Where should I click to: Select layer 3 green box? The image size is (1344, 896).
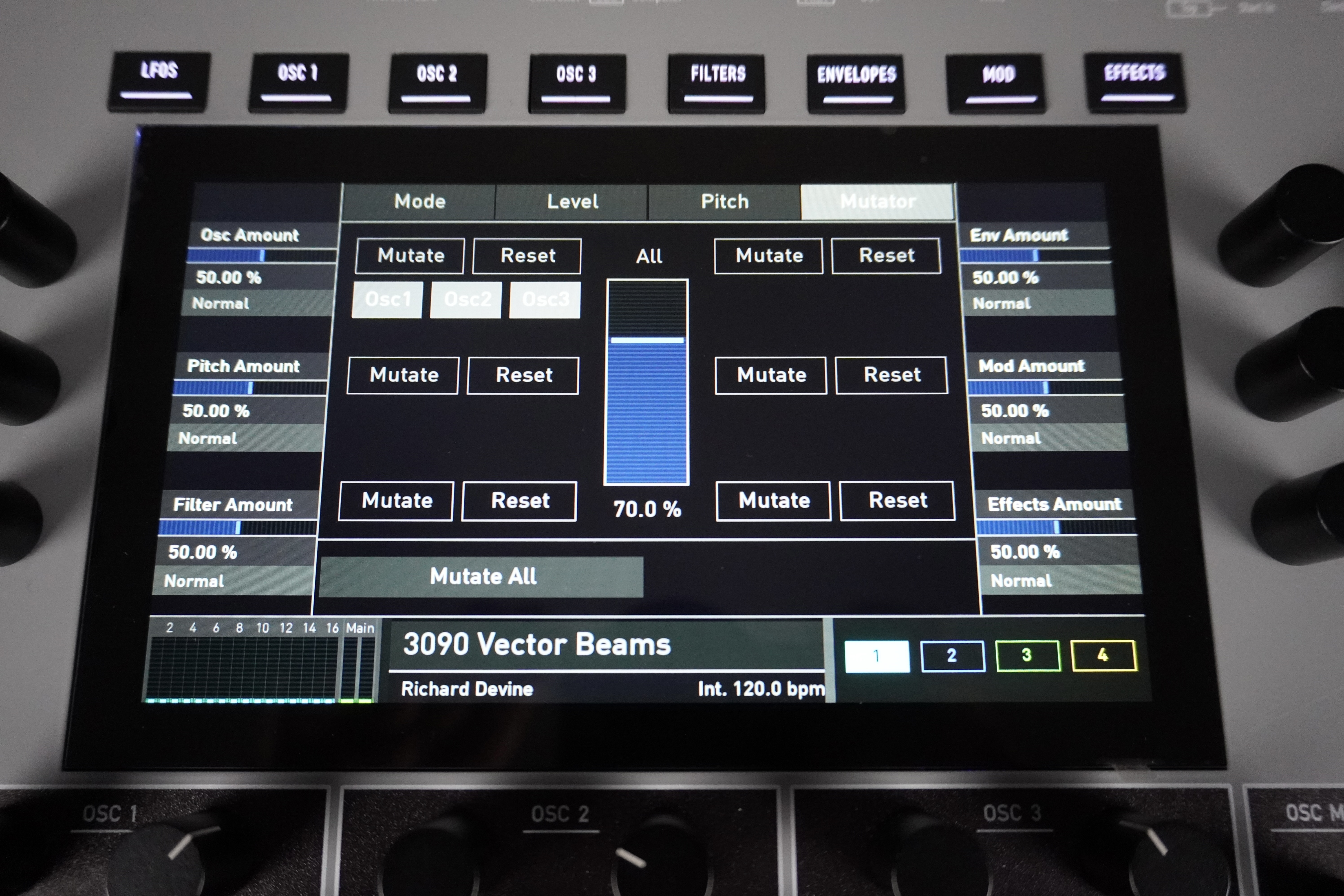click(x=1027, y=655)
